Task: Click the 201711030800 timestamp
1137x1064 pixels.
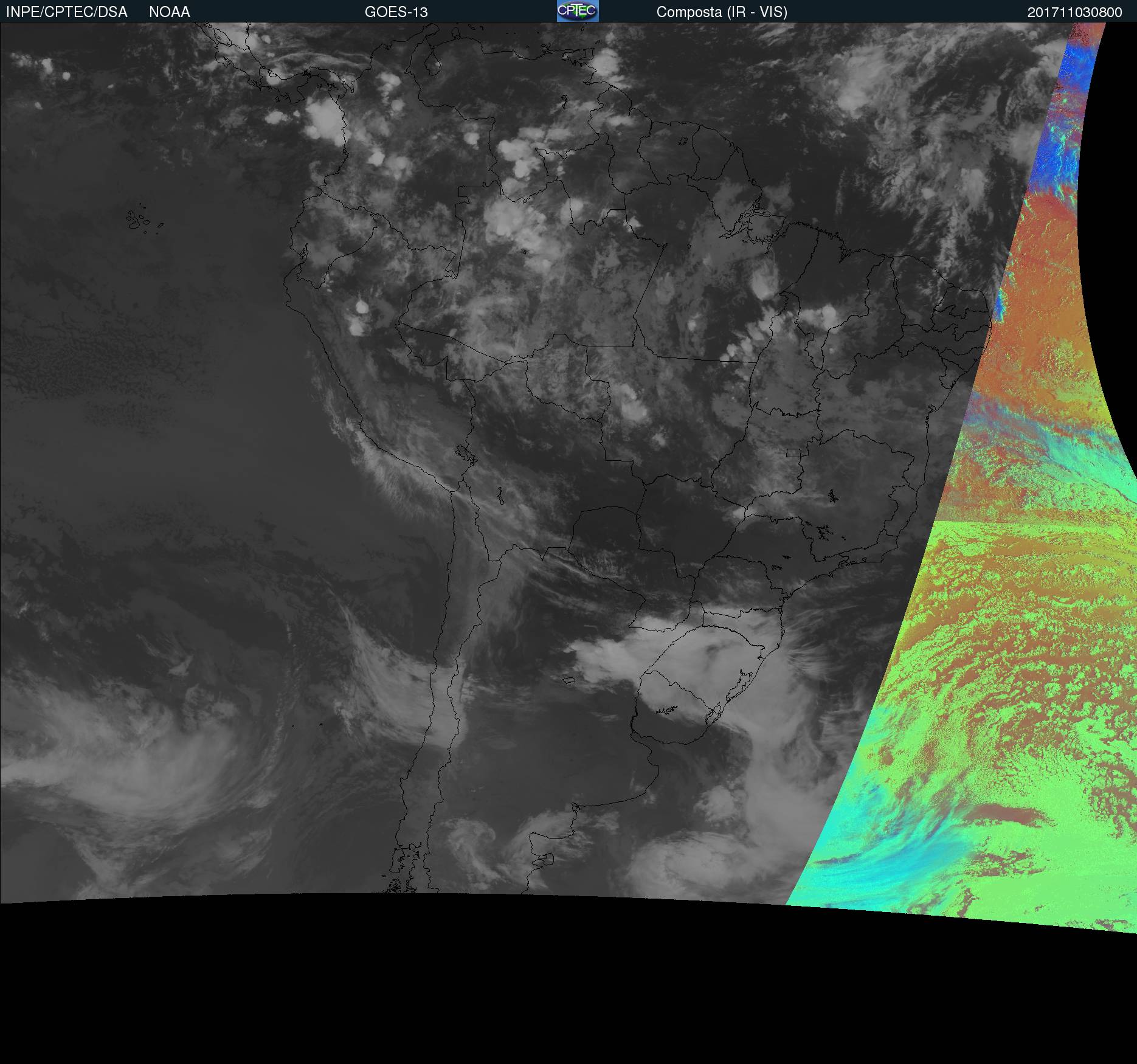Action: point(1075,12)
